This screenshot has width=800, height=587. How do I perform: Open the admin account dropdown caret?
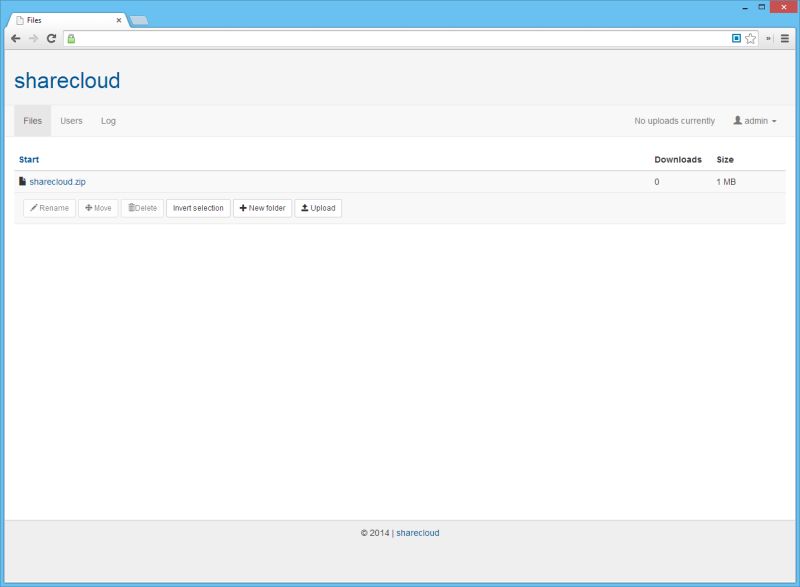point(773,121)
